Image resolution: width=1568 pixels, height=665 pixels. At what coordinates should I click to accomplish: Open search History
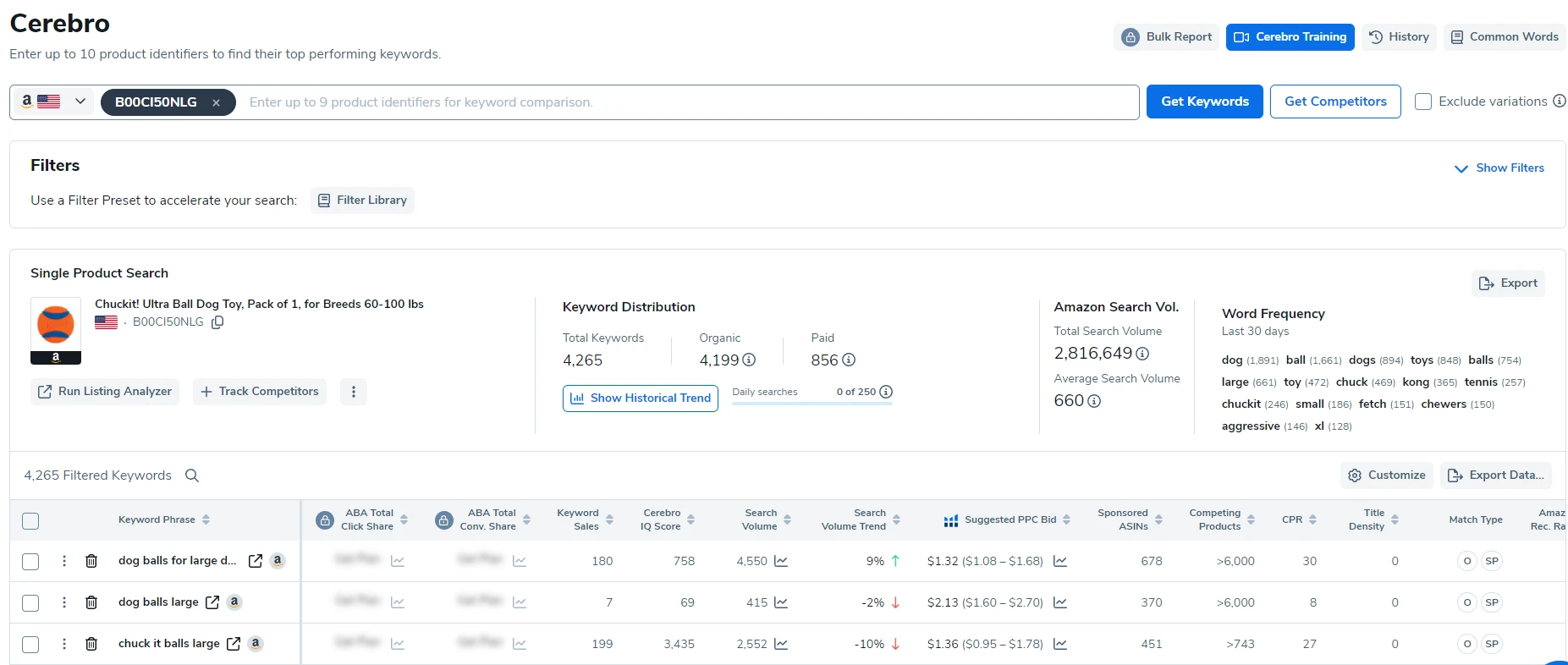(x=1399, y=37)
